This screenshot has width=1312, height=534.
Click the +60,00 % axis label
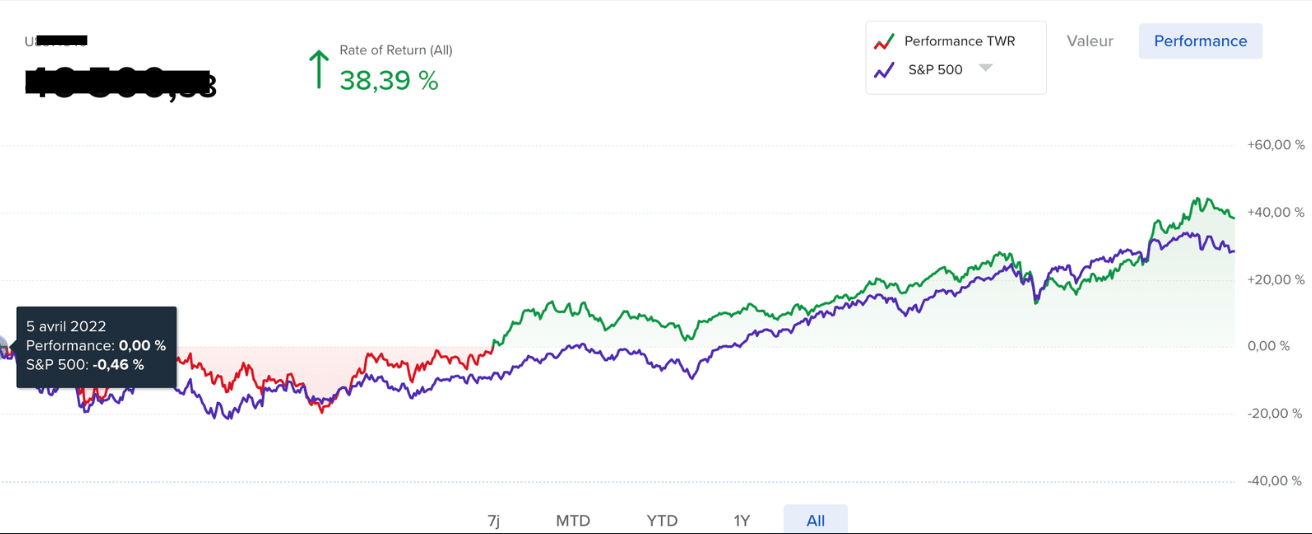click(1275, 145)
